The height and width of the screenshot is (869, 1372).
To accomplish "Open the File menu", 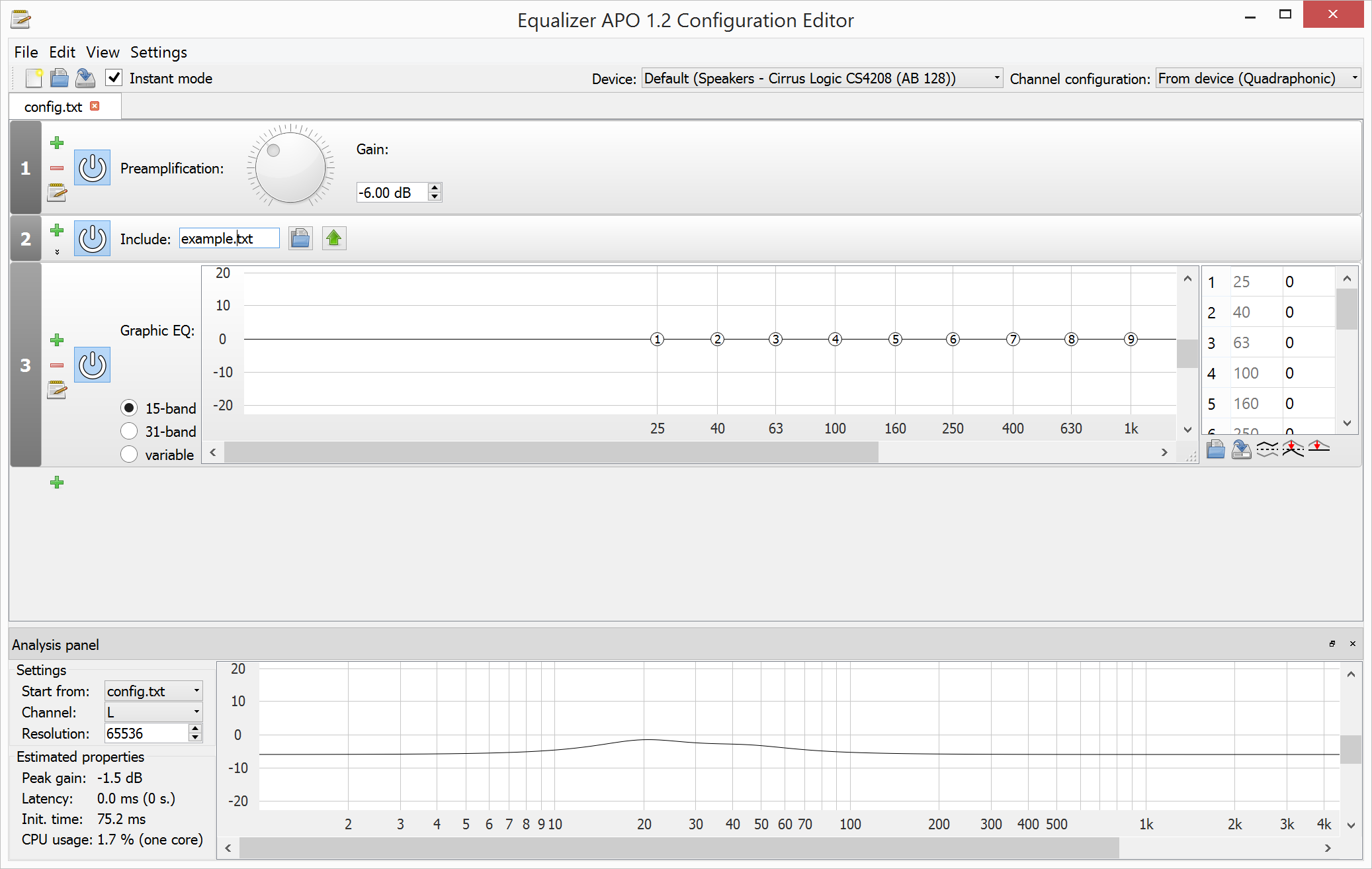I will point(26,52).
